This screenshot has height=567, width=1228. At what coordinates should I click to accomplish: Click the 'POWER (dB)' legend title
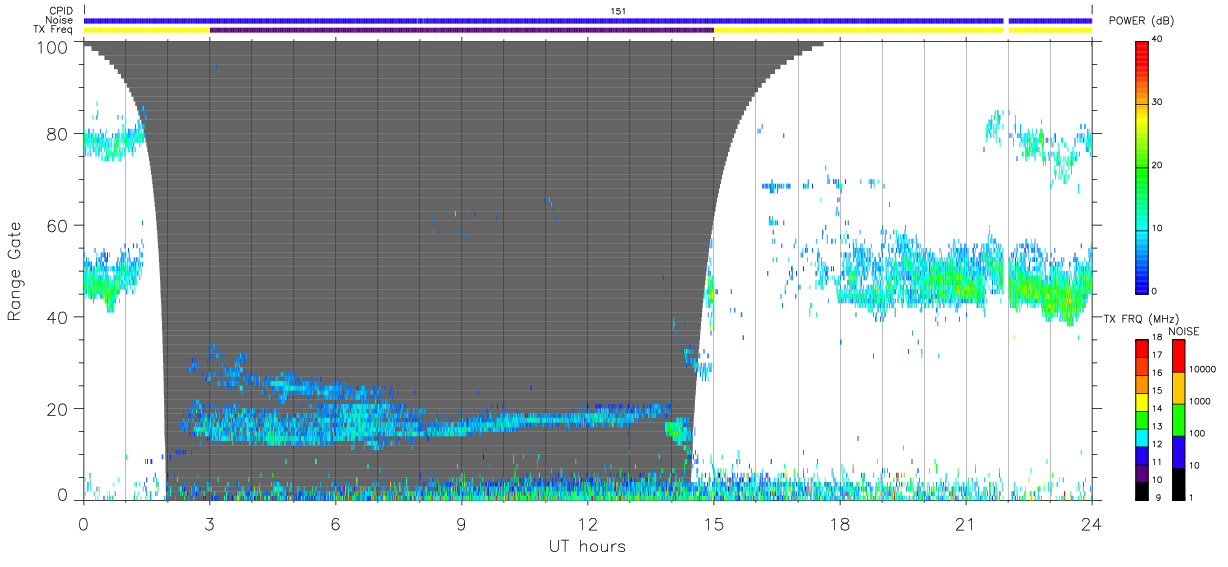click(x=1141, y=21)
